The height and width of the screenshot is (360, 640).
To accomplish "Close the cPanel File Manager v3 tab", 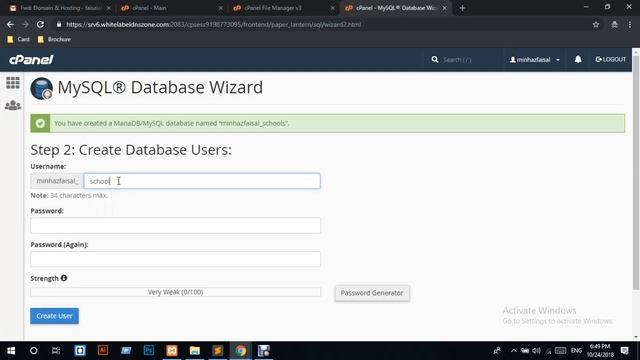I will tap(332, 8).
